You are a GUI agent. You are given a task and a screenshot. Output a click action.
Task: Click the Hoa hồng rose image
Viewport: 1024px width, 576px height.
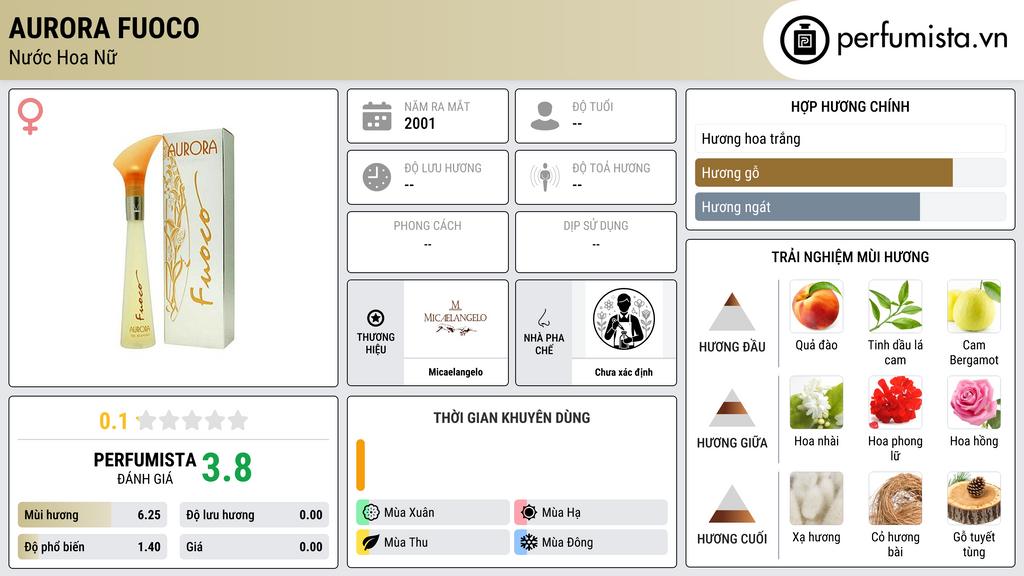click(x=974, y=402)
